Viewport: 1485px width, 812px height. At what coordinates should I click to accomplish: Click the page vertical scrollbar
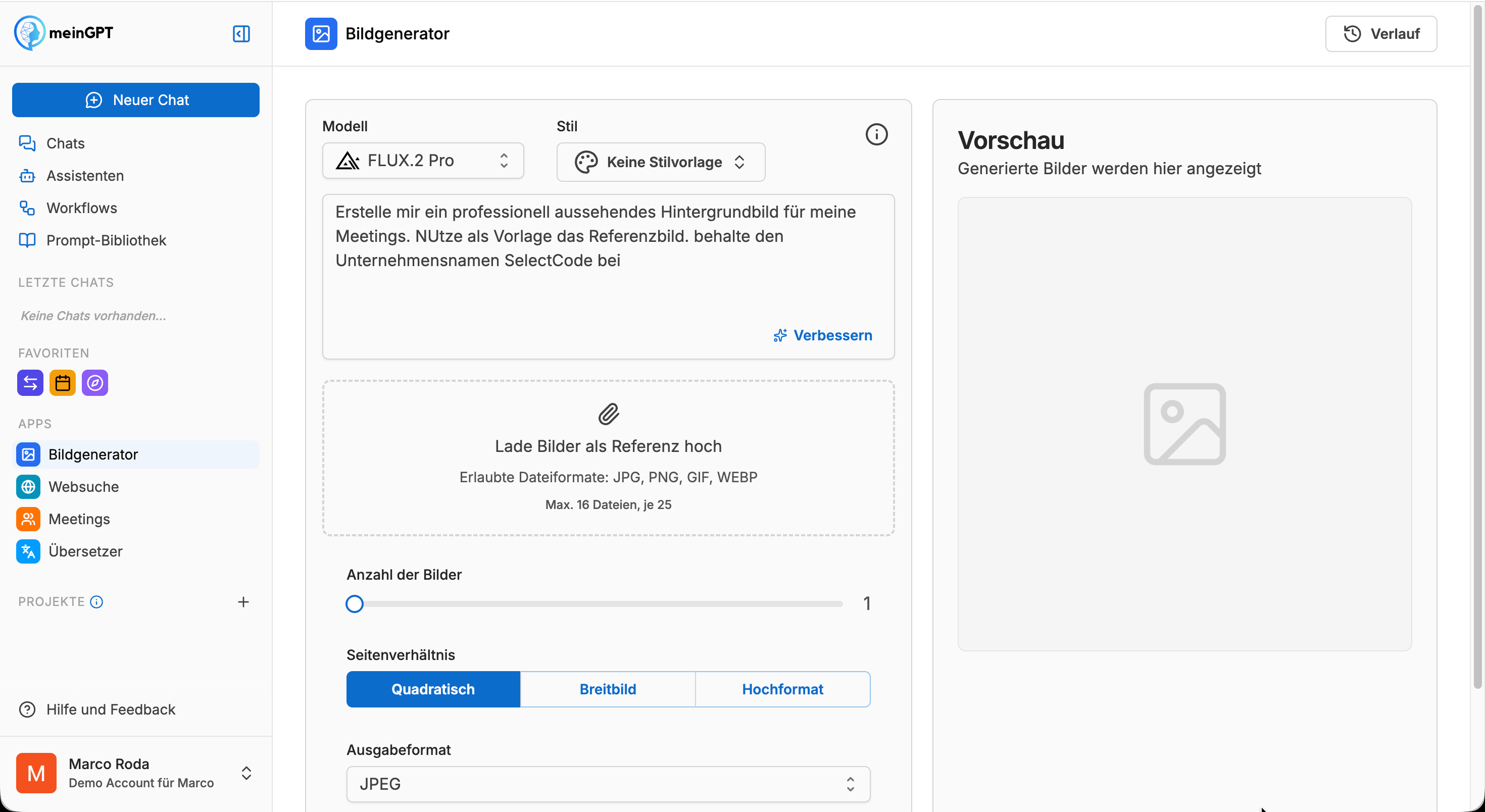coord(1477,346)
